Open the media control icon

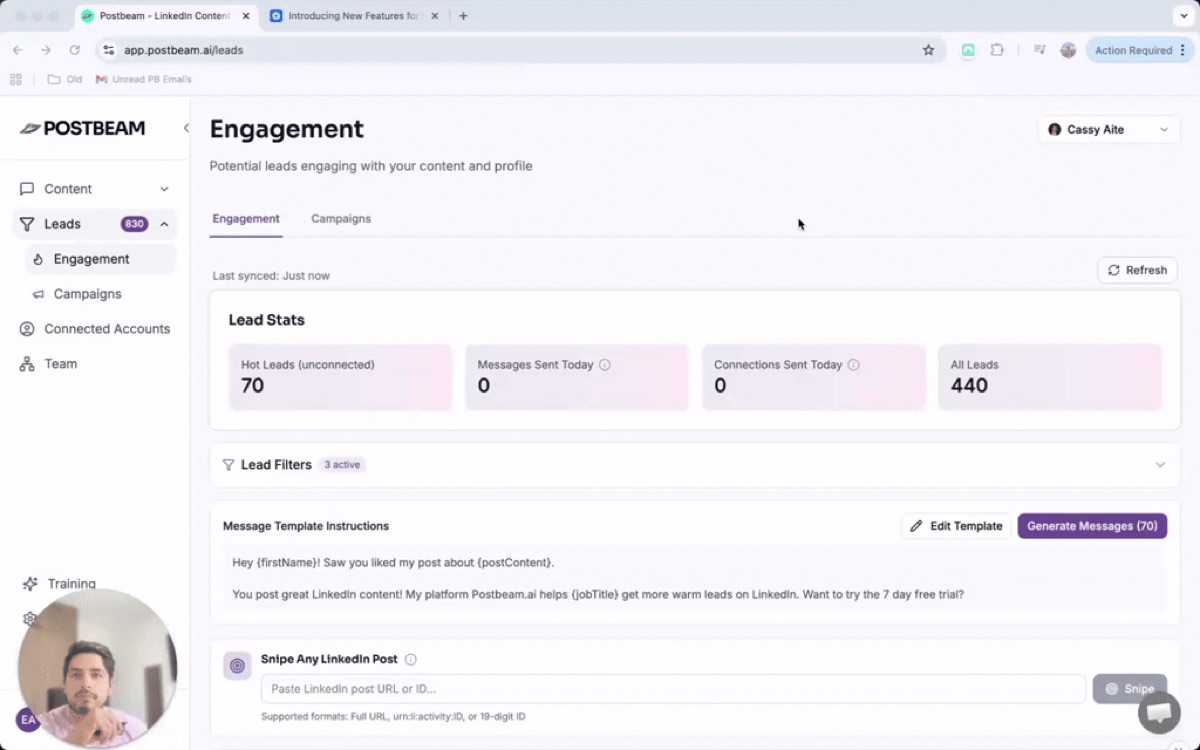(1040, 50)
